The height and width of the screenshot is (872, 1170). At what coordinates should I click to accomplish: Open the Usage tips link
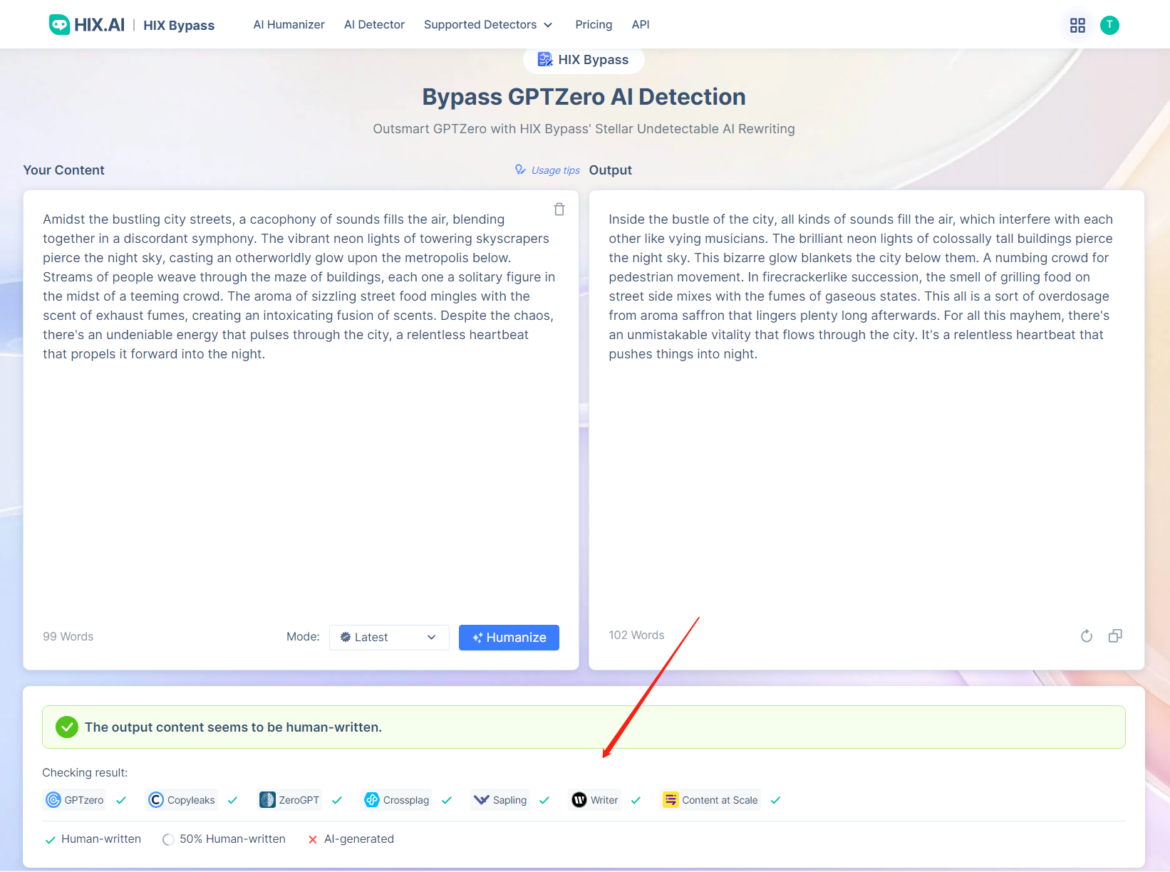547,170
